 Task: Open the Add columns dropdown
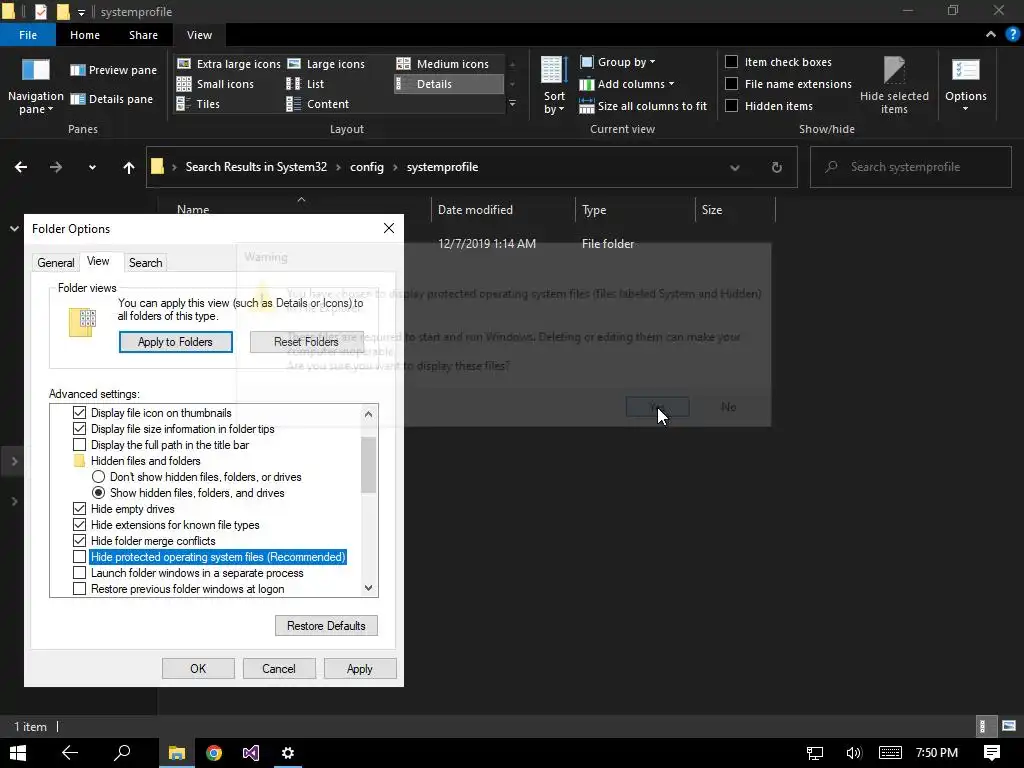tap(627, 84)
